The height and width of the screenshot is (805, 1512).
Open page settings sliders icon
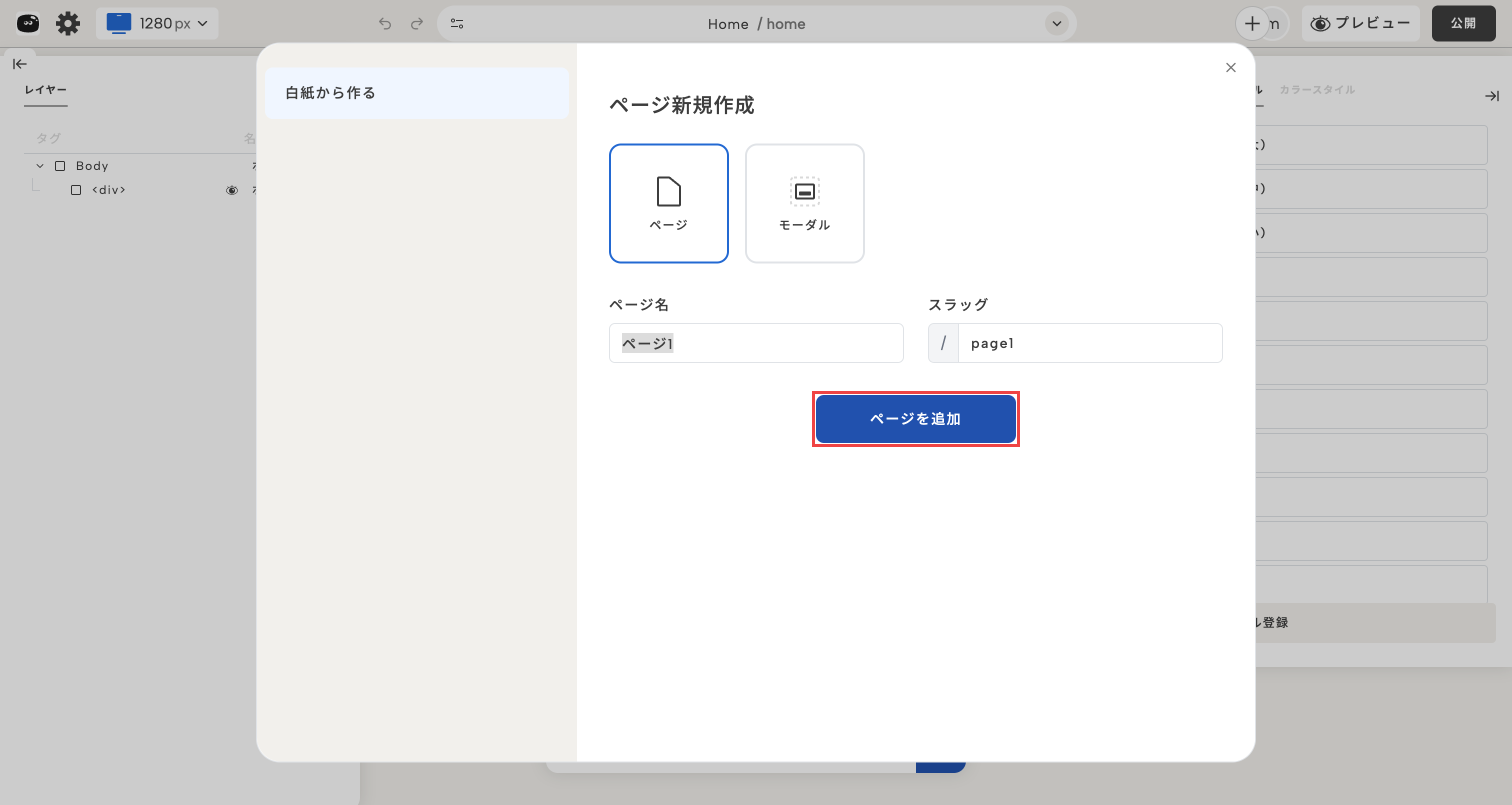click(456, 23)
